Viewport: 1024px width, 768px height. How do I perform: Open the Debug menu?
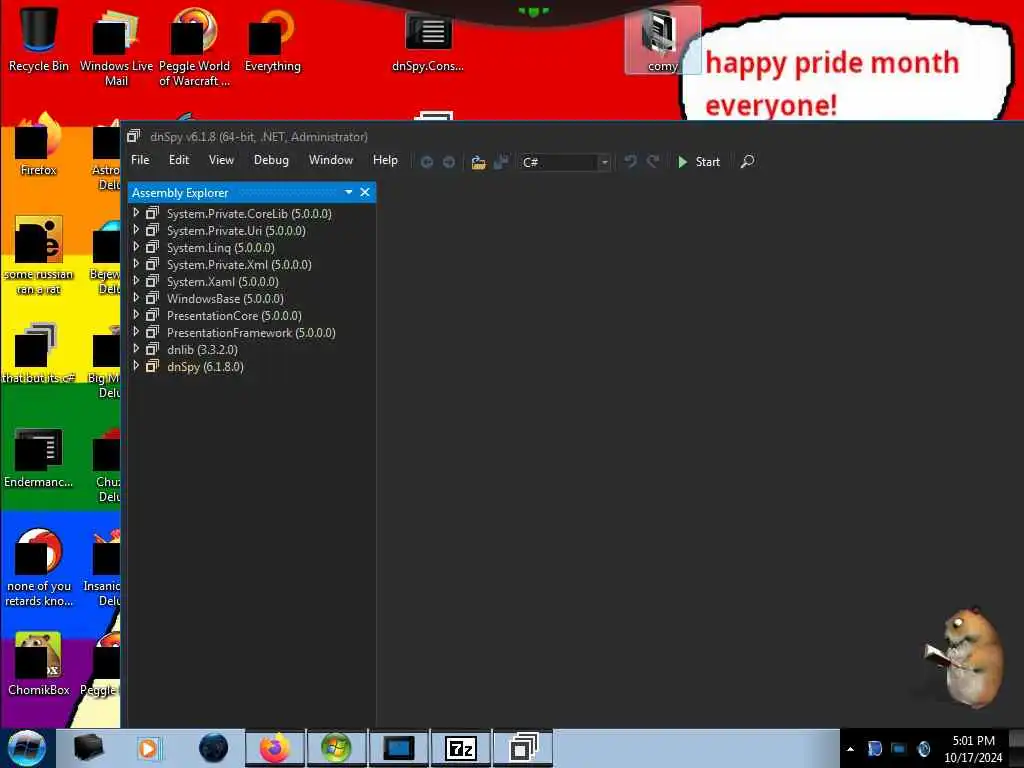point(271,160)
